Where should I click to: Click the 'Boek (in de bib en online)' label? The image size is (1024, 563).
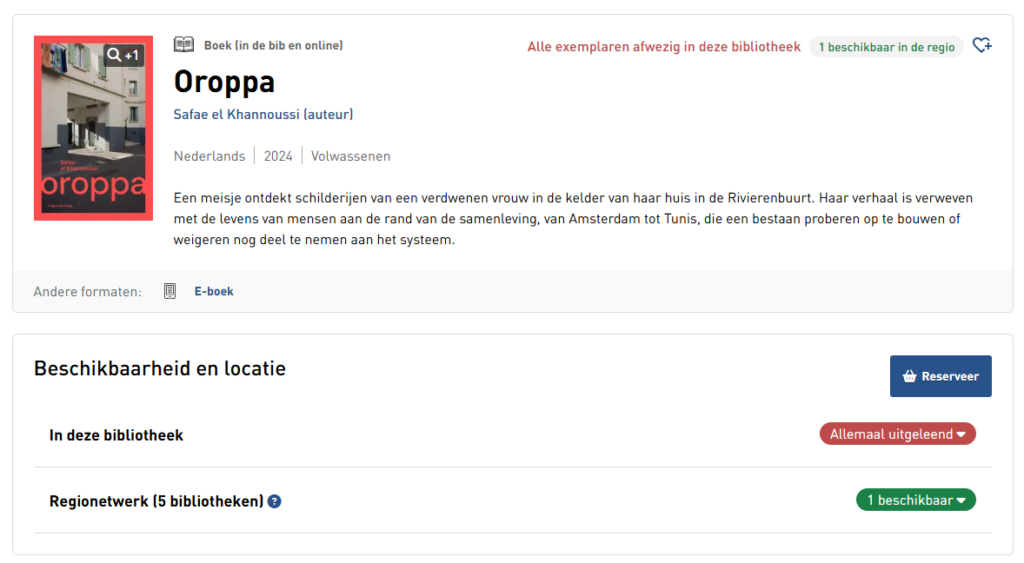coord(273,45)
